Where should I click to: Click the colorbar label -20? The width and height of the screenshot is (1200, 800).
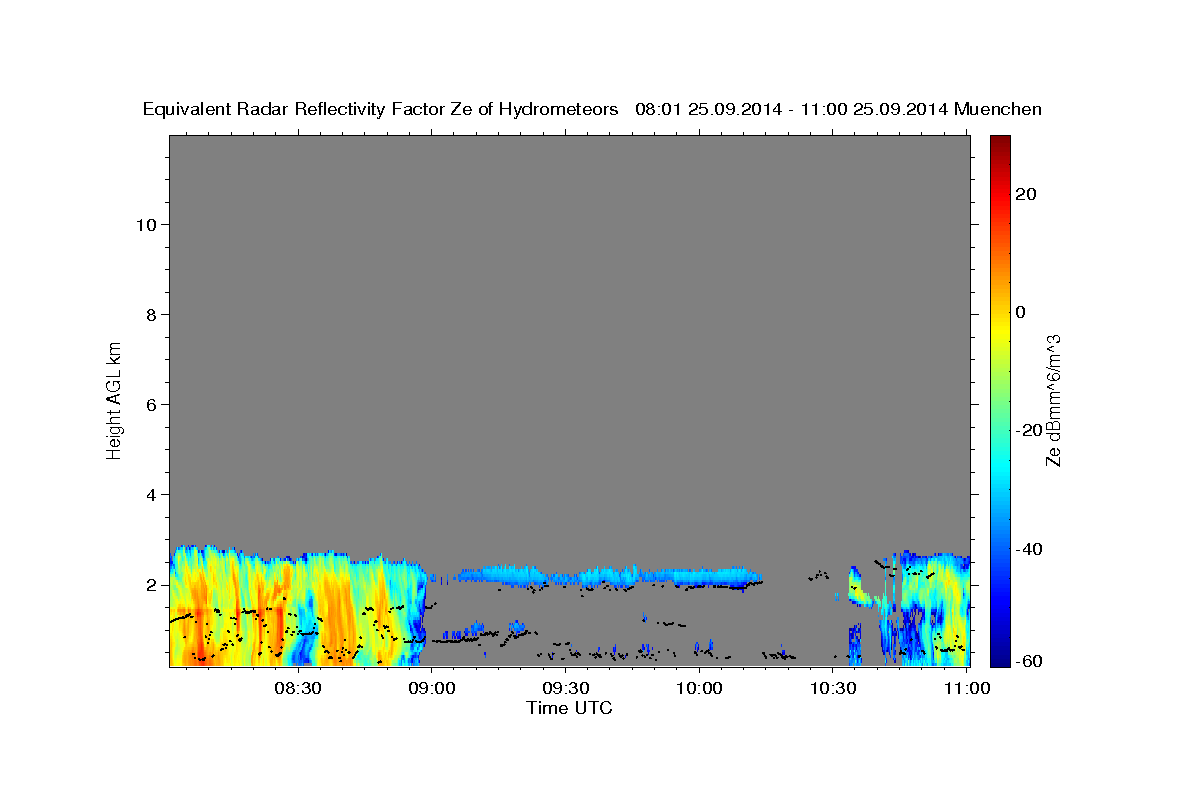tap(1027, 430)
